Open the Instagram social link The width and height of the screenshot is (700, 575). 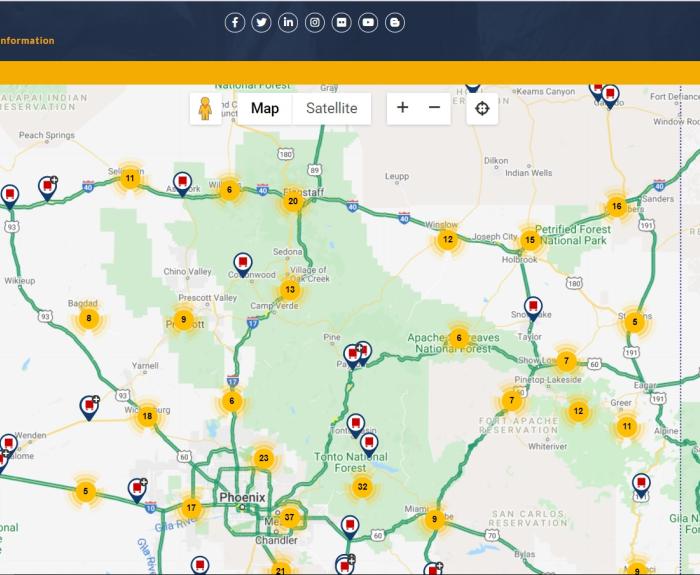tap(315, 22)
